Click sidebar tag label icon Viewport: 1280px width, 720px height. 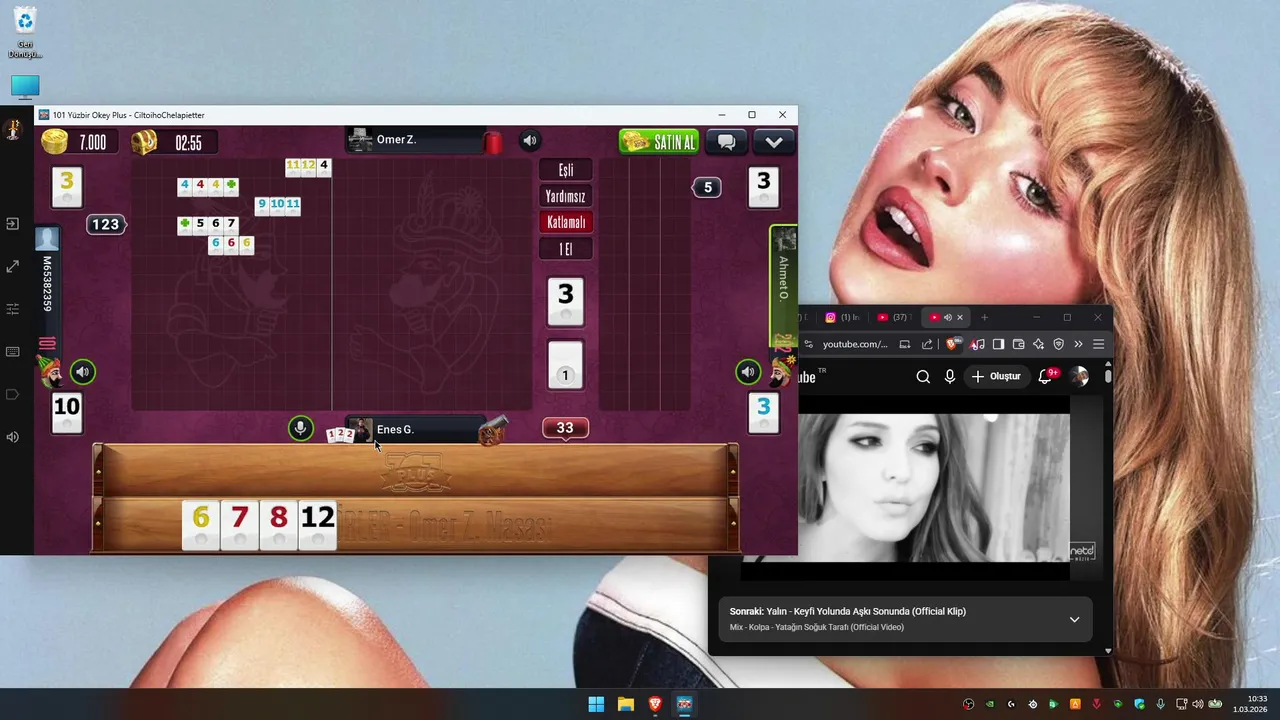[13, 394]
